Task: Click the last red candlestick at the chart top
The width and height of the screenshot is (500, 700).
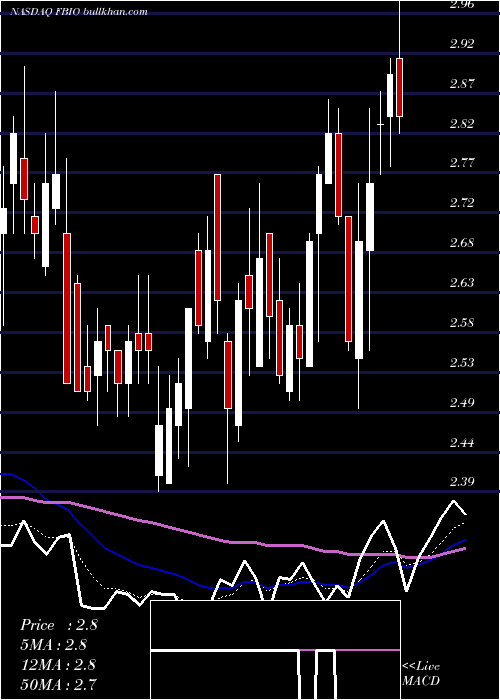Action: tap(400, 88)
